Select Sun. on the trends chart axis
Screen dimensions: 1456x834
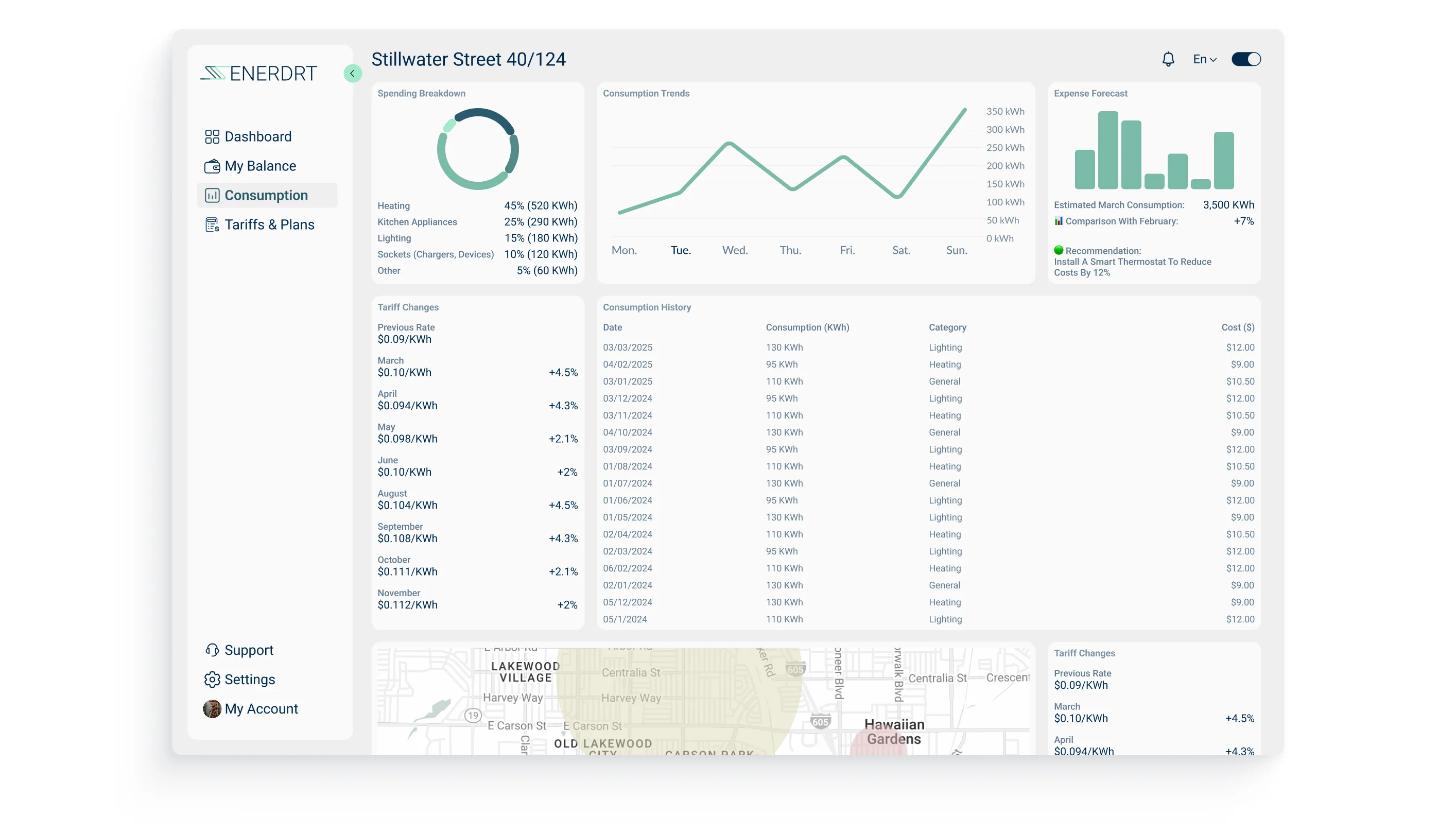click(x=957, y=250)
